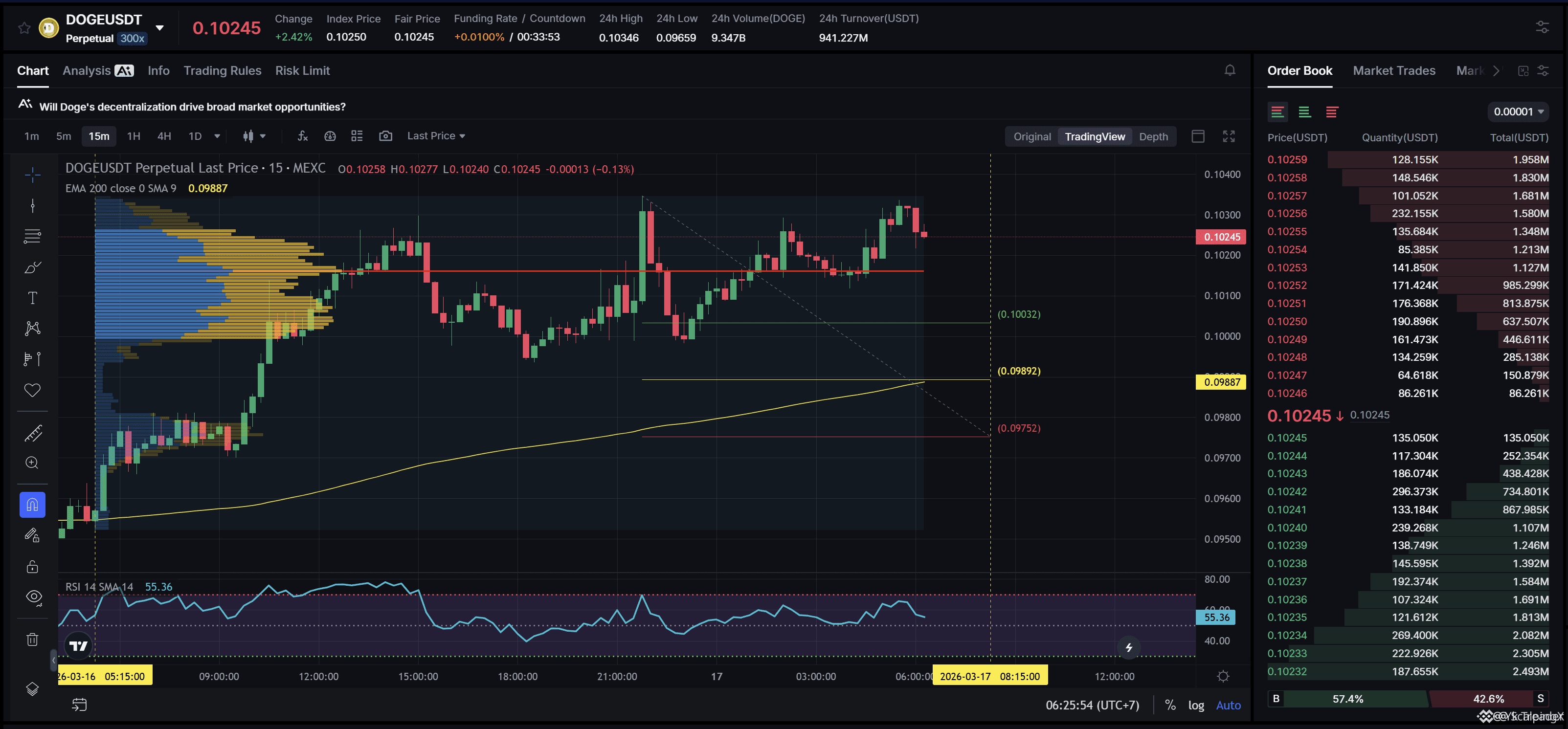Open the timezone 06:25:54 (UTC+7) selector
1568x729 pixels.
pos(1092,705)
